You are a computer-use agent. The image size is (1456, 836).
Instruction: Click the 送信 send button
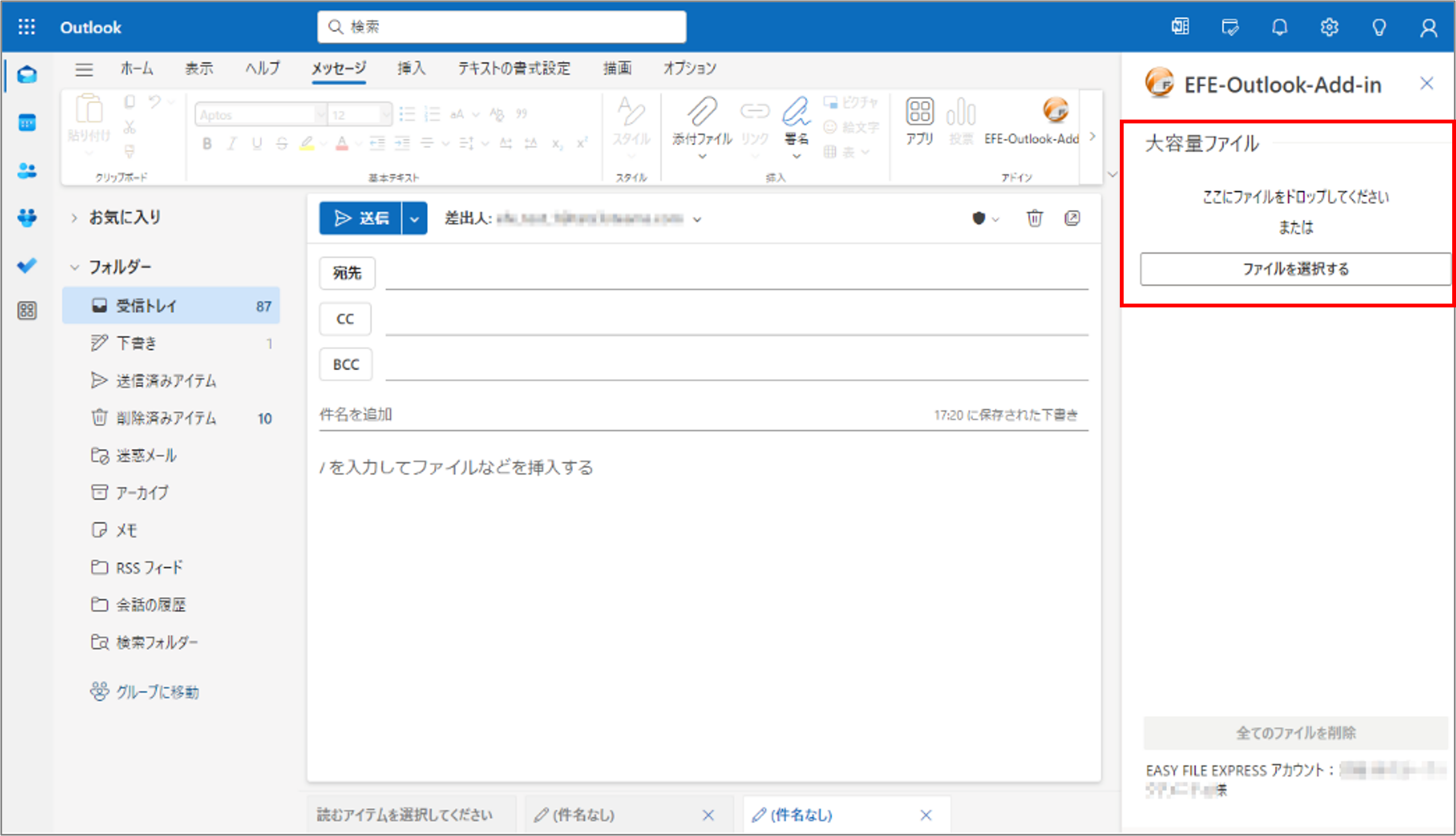(360, 218)
